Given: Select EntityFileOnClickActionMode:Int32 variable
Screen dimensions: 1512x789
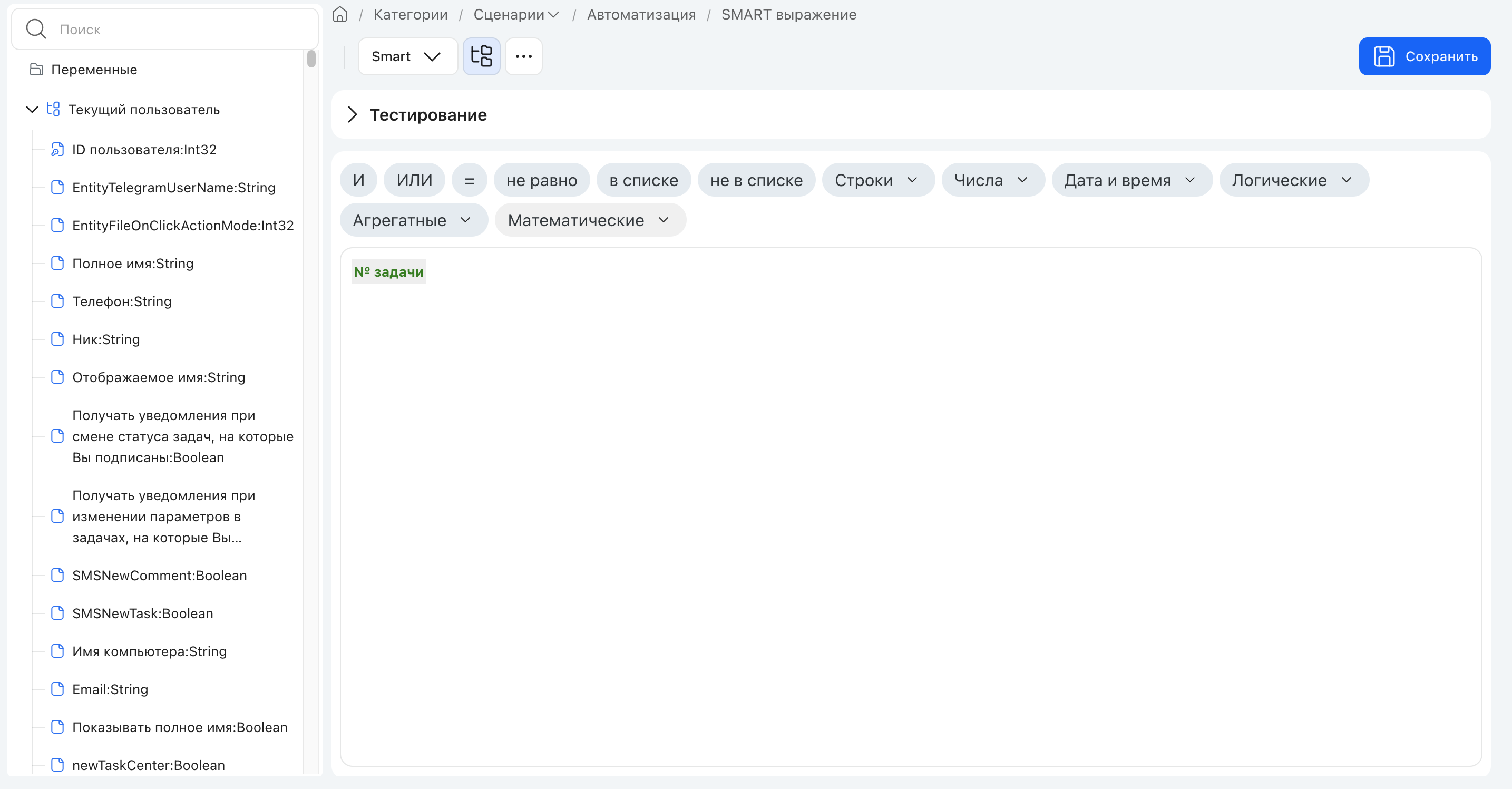Looking at the screenshot, I should (x=182, y=226).
